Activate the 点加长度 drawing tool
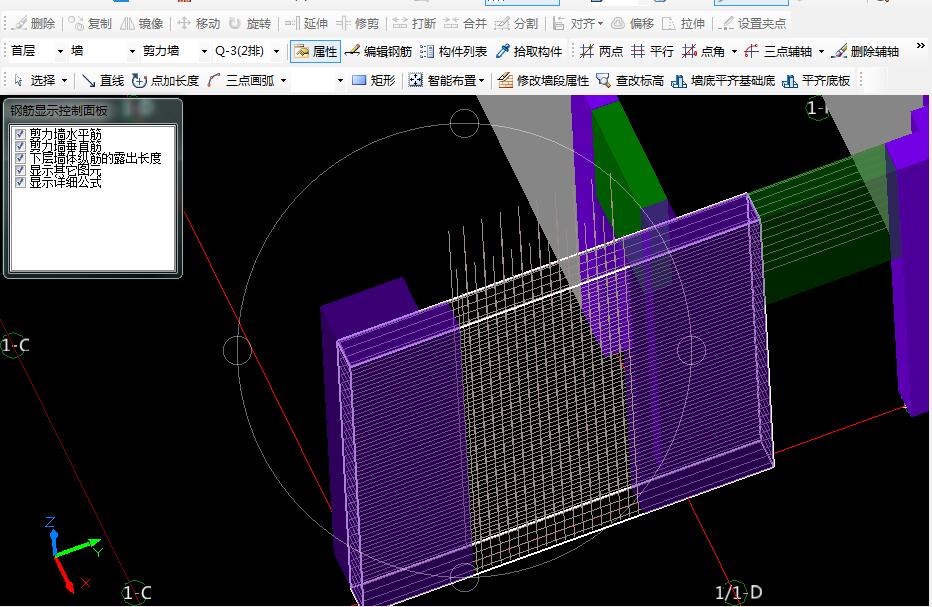This screenshot has height=607, width=932. [x=165, y=80]
